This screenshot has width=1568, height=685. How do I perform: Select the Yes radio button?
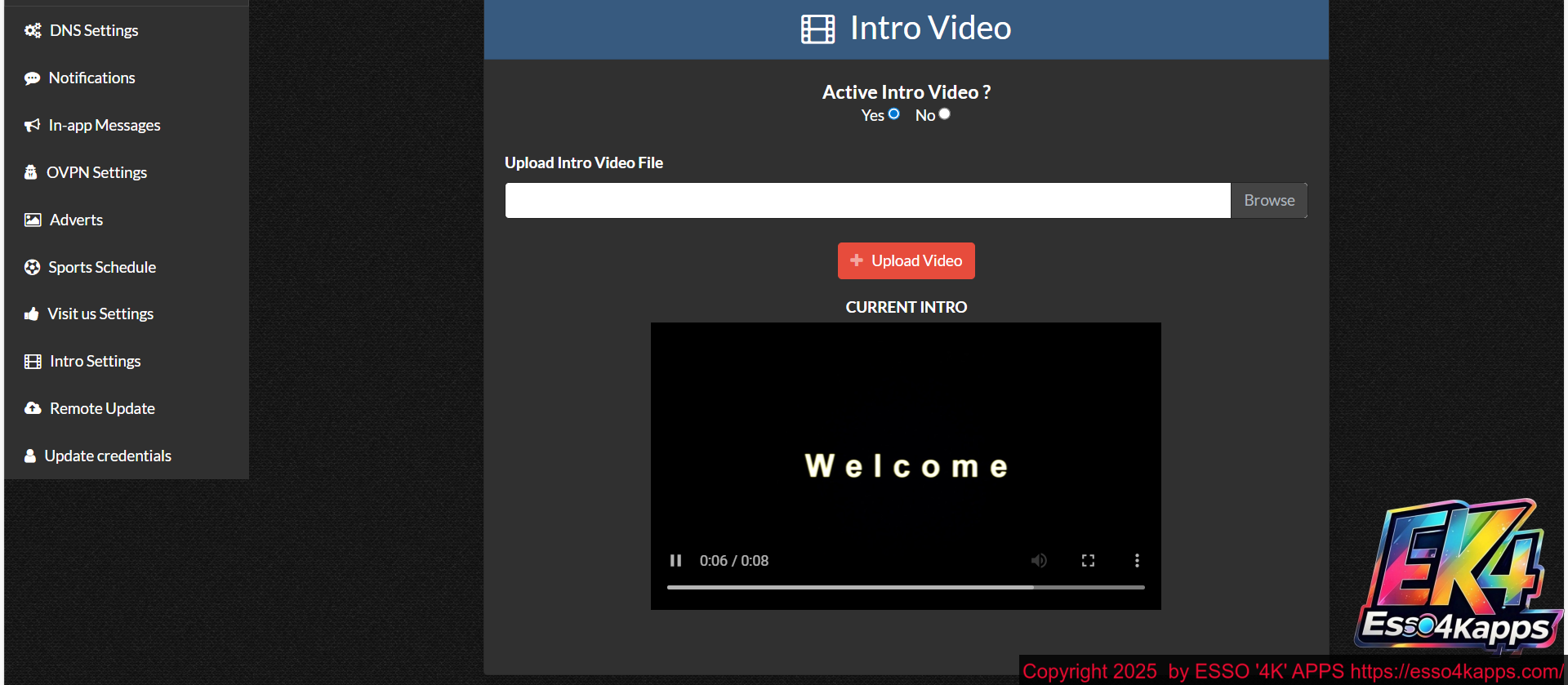click(893, 114)
